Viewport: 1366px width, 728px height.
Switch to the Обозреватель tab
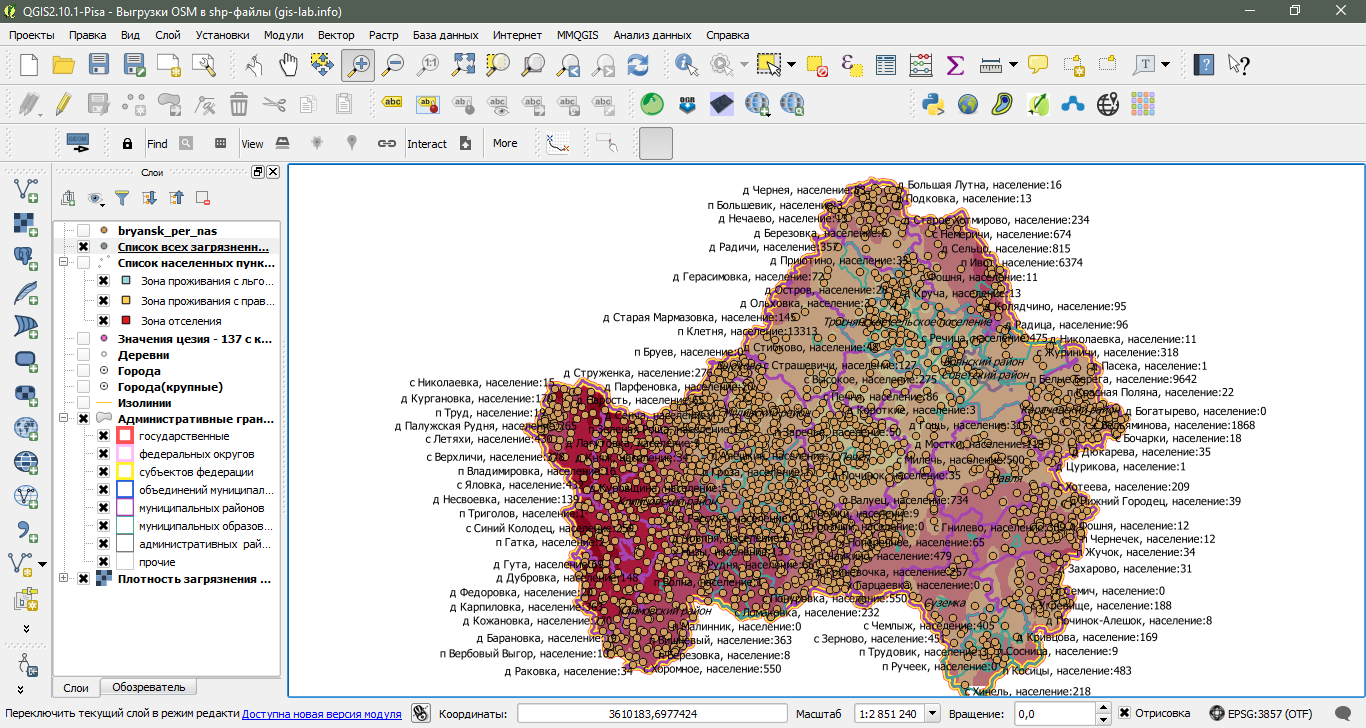tap(148, 687)
